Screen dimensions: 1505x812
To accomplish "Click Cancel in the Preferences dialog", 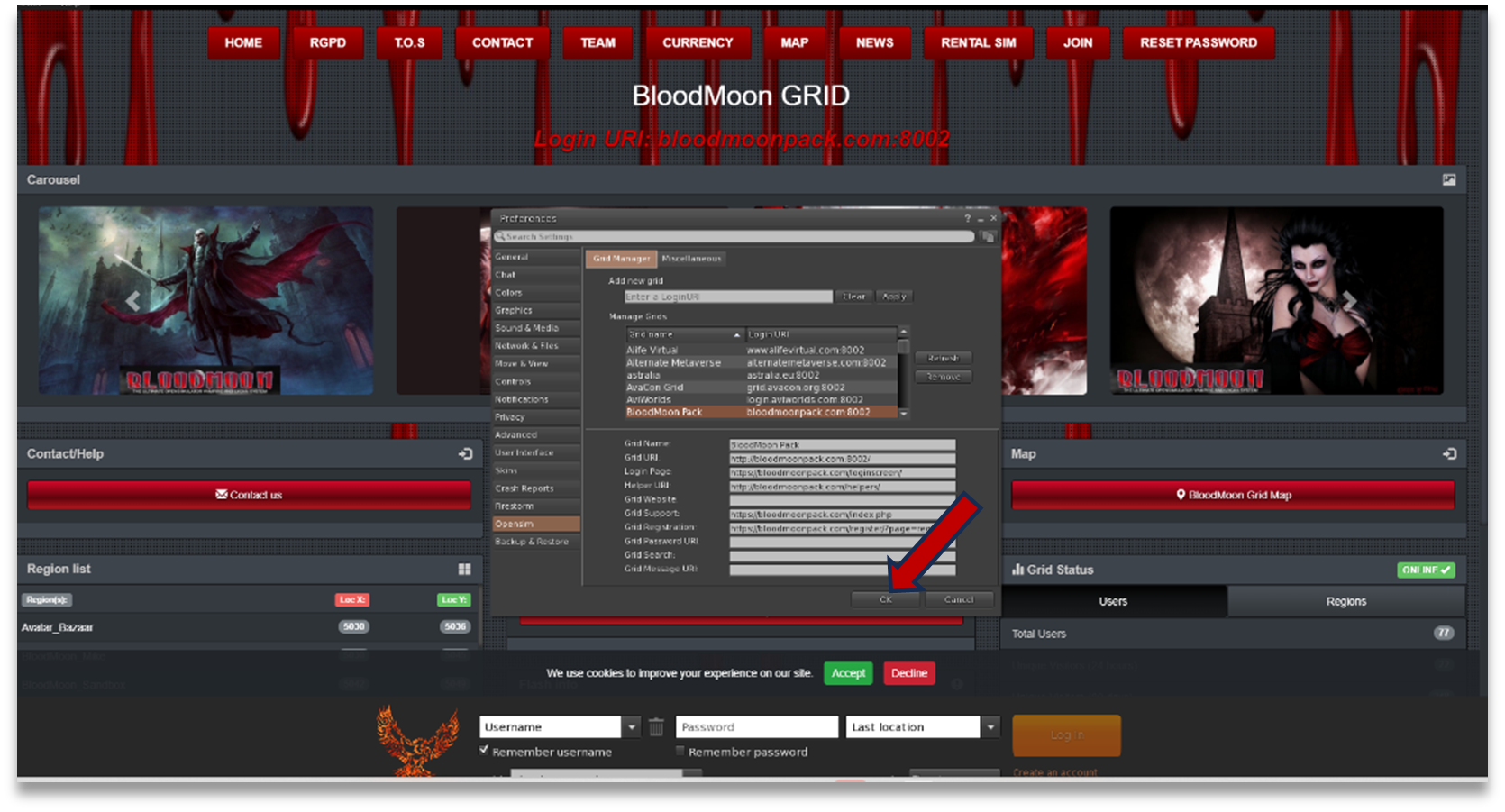I will (x=959, y=599).
